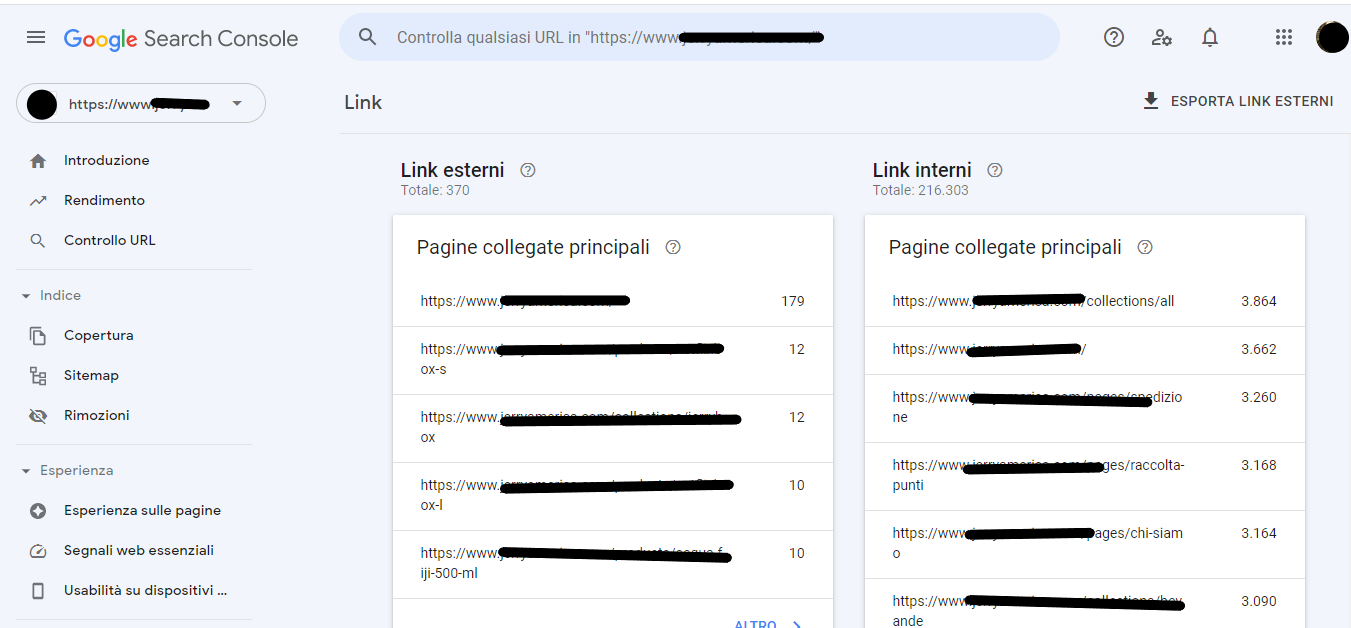
Task: Open the Copertura report
Action: 98,335
